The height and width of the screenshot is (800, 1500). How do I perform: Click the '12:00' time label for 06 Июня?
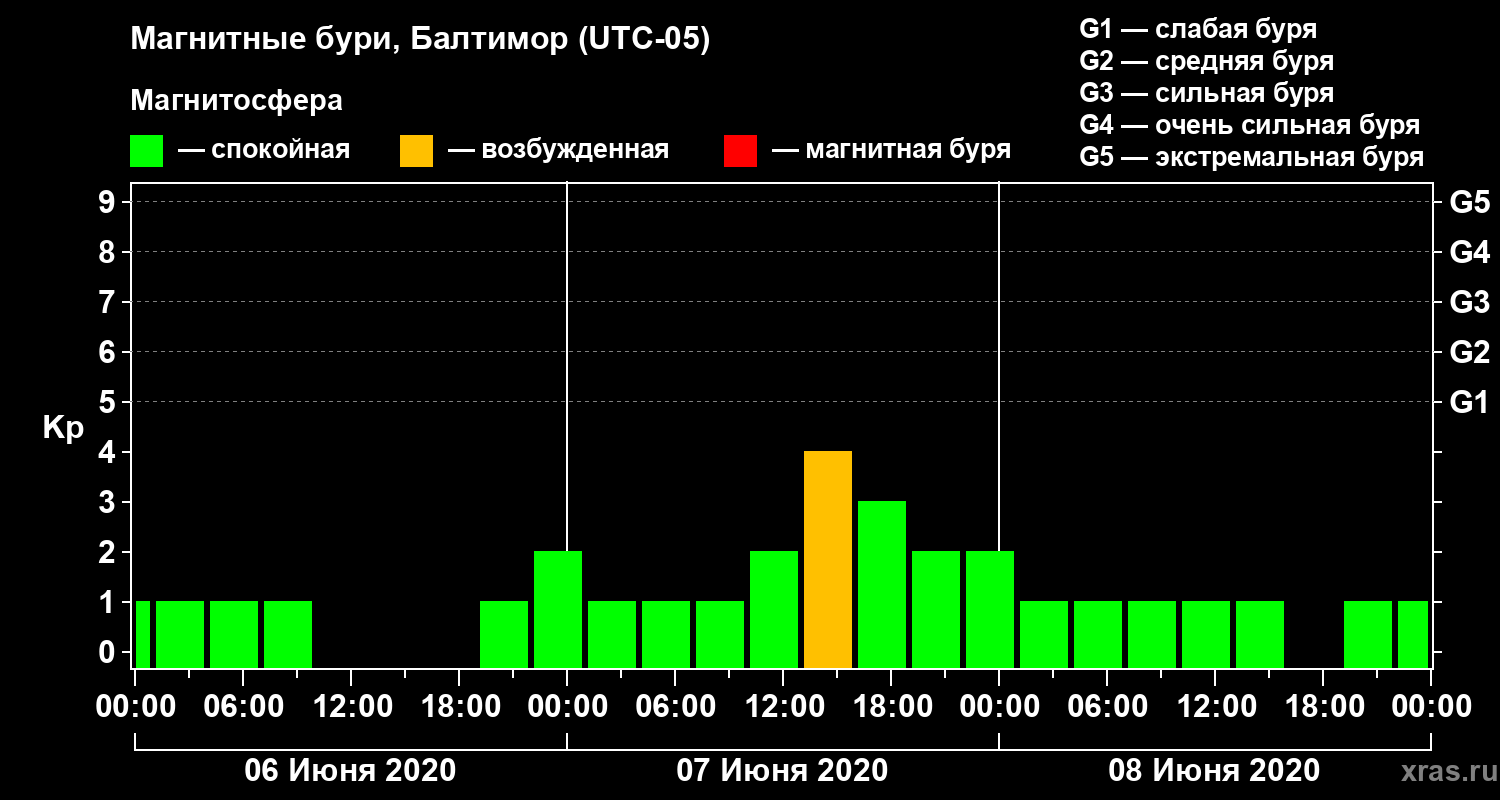352,706
